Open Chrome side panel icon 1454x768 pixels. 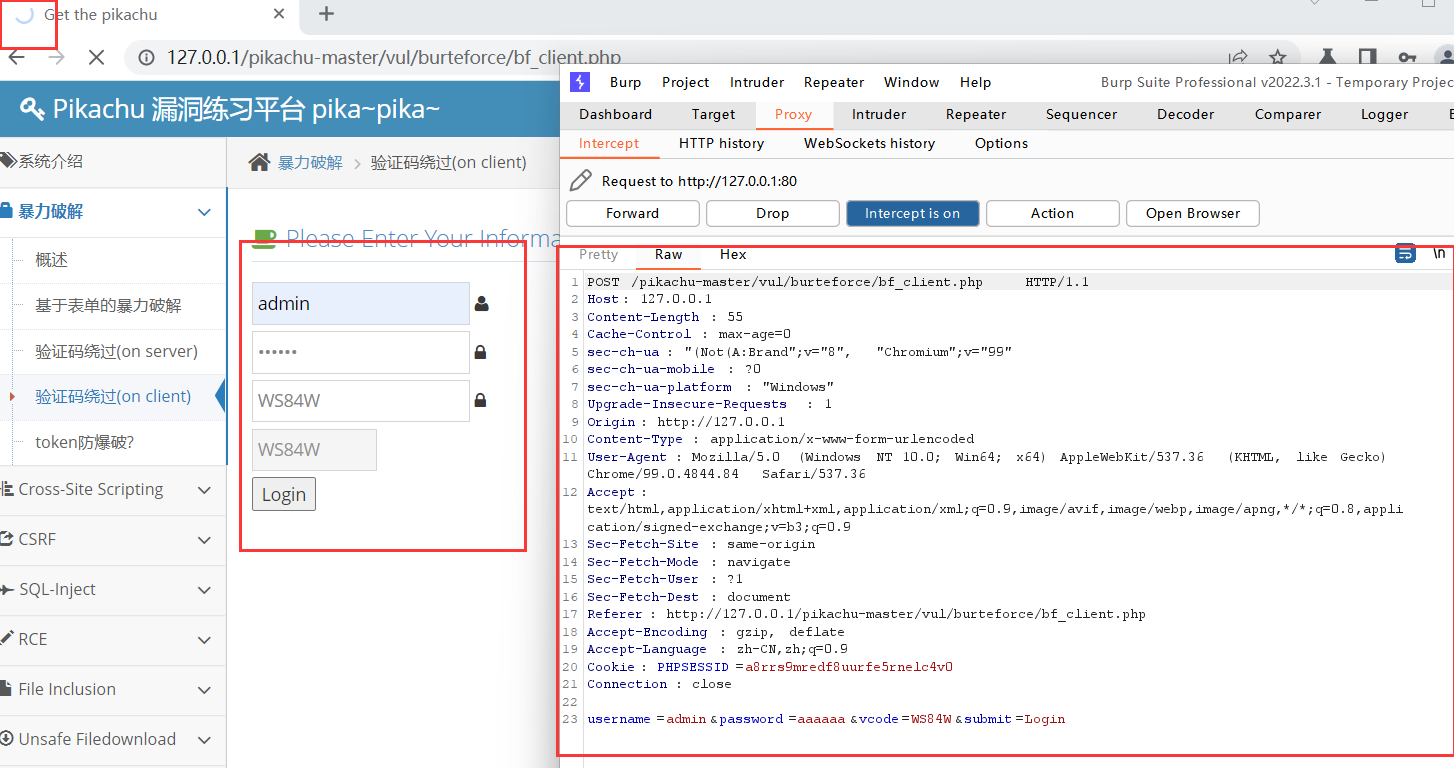point(1367,57)
